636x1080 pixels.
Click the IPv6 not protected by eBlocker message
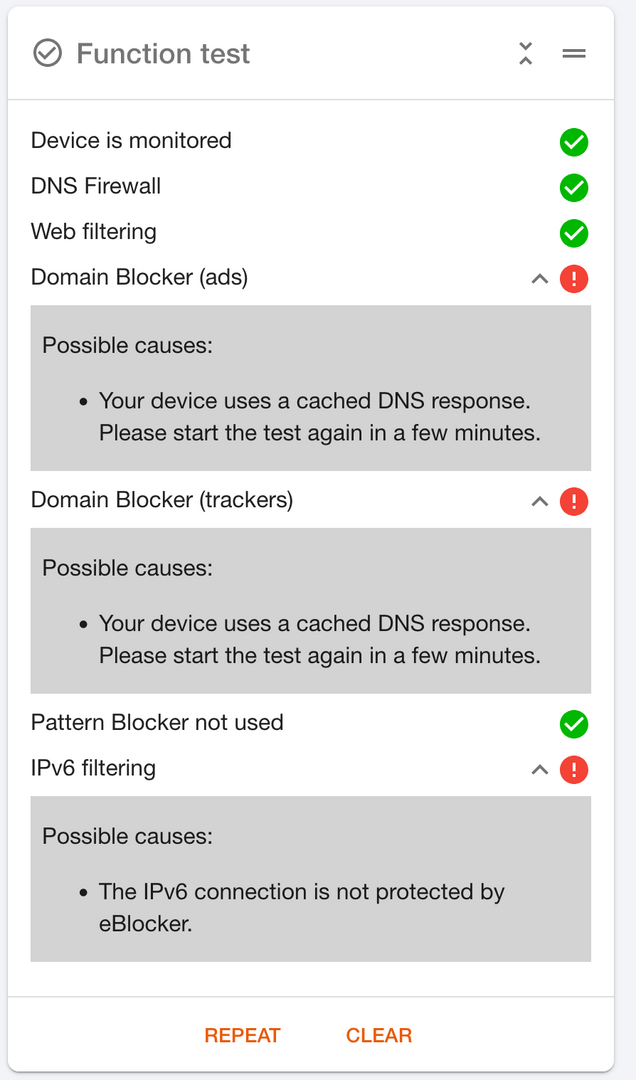(x=301, y=907)
